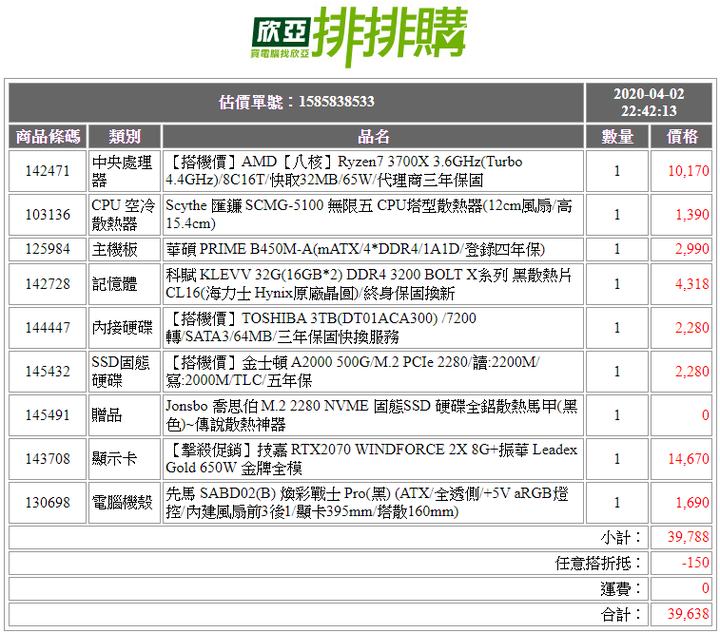Select barcode 125984
Viewport: 720px width, 633px height.
(48, 249)
